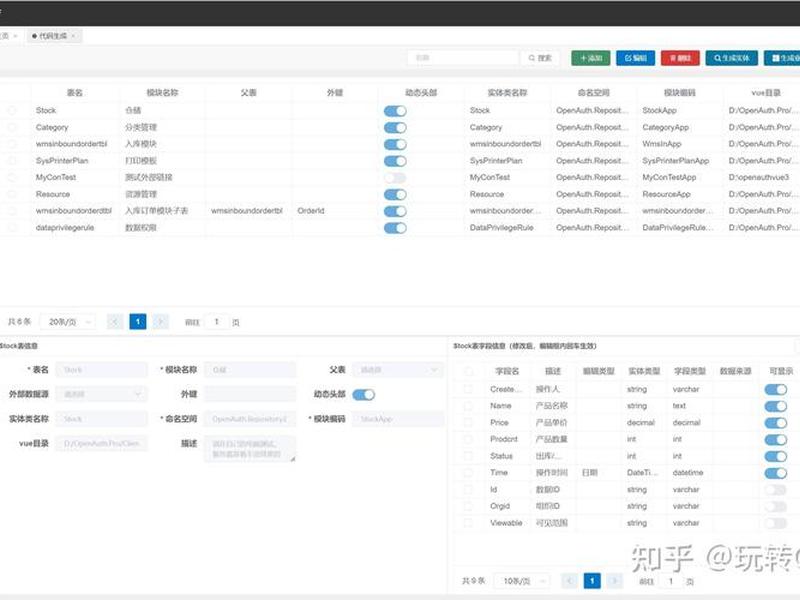Open the 外部数据源 dropdown

point(102,394)
